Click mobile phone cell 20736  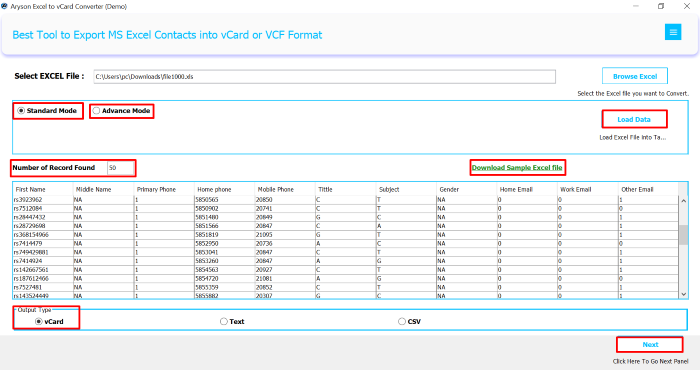click(285, 244)
